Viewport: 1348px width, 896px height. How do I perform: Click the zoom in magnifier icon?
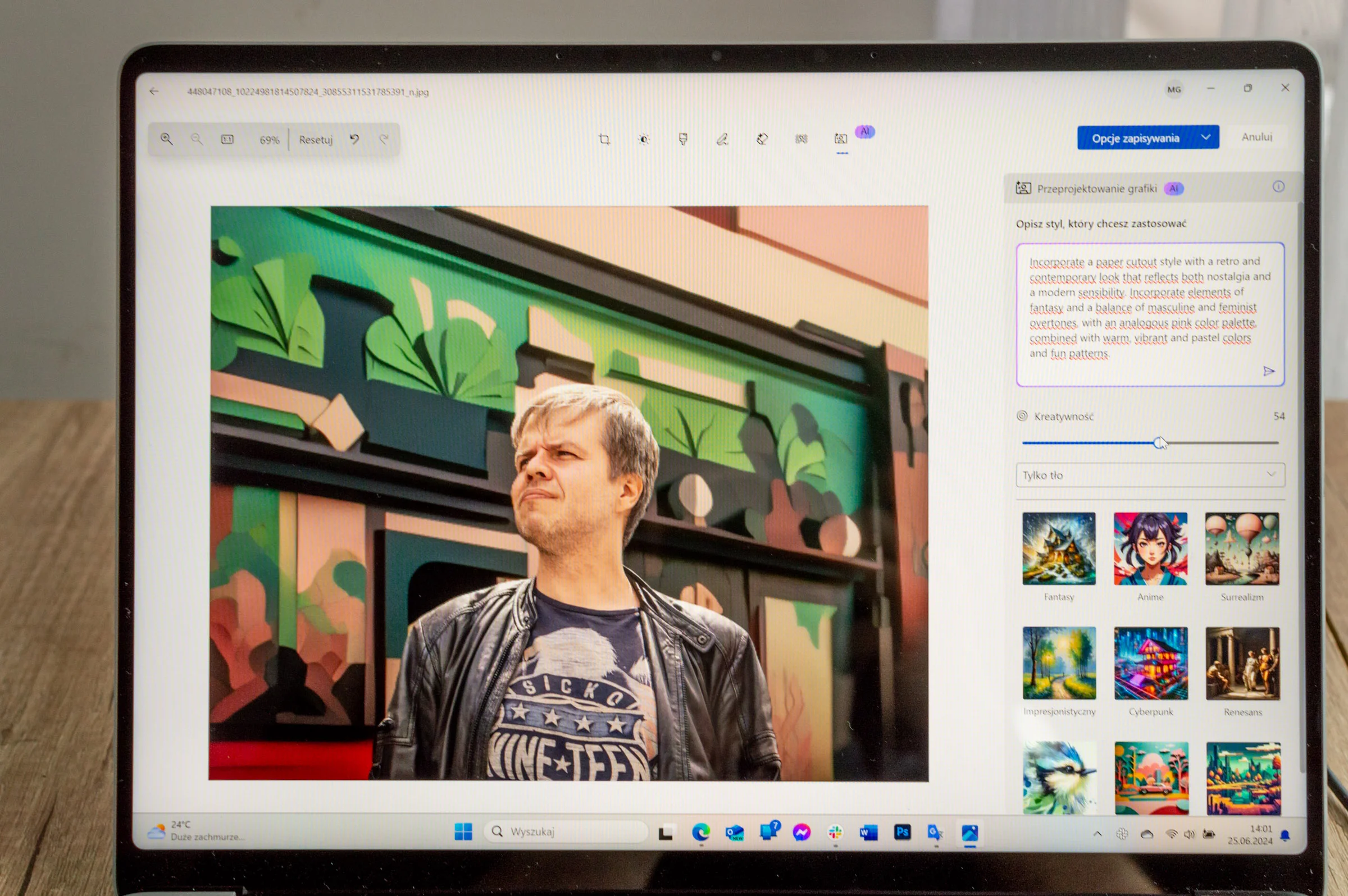coord(166,139)
